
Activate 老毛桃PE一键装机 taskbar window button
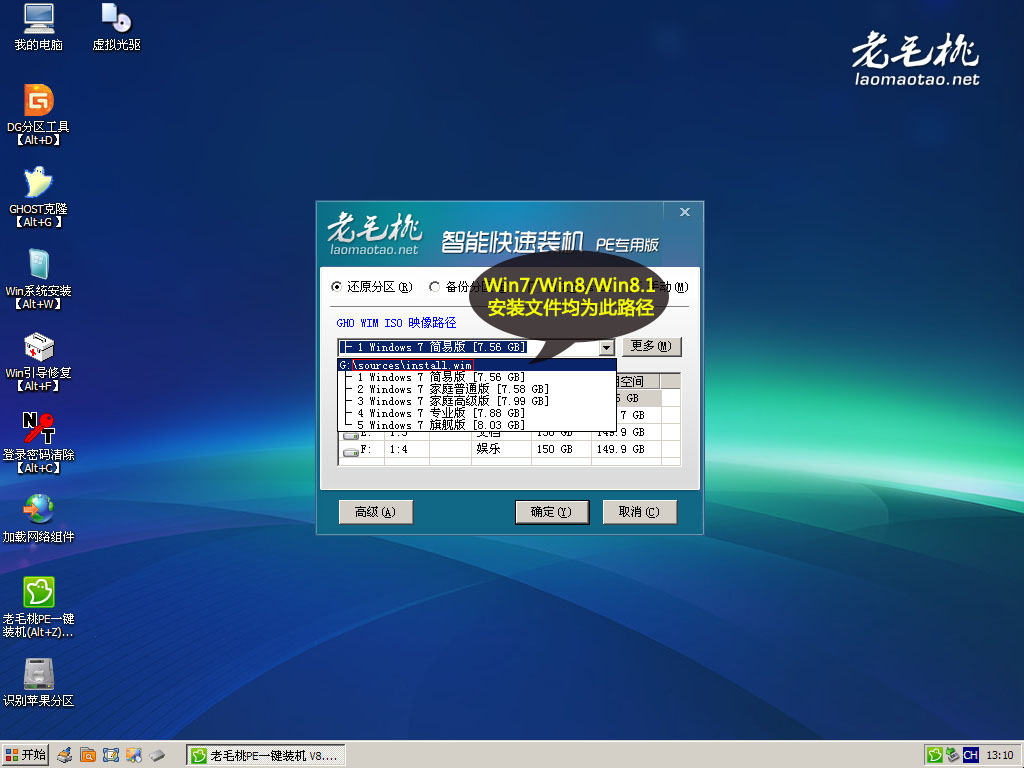(x=265, y=756)
